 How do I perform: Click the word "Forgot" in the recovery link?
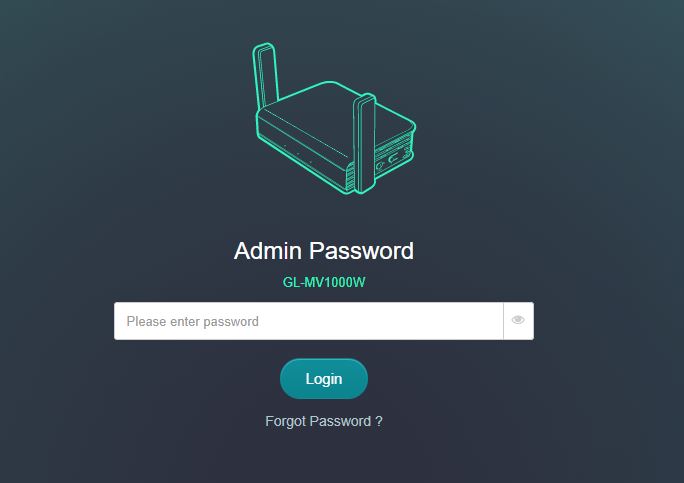pos(285,421)
